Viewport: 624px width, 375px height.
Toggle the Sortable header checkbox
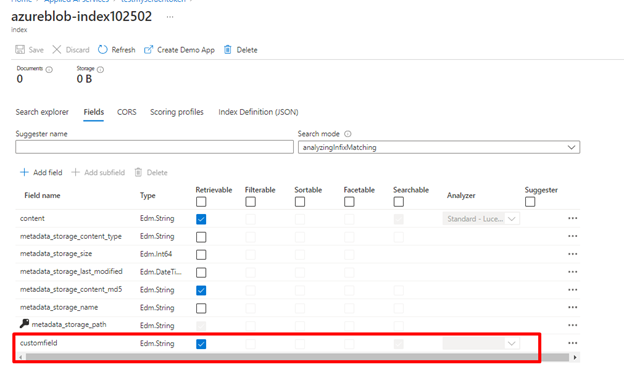point(300,202)
